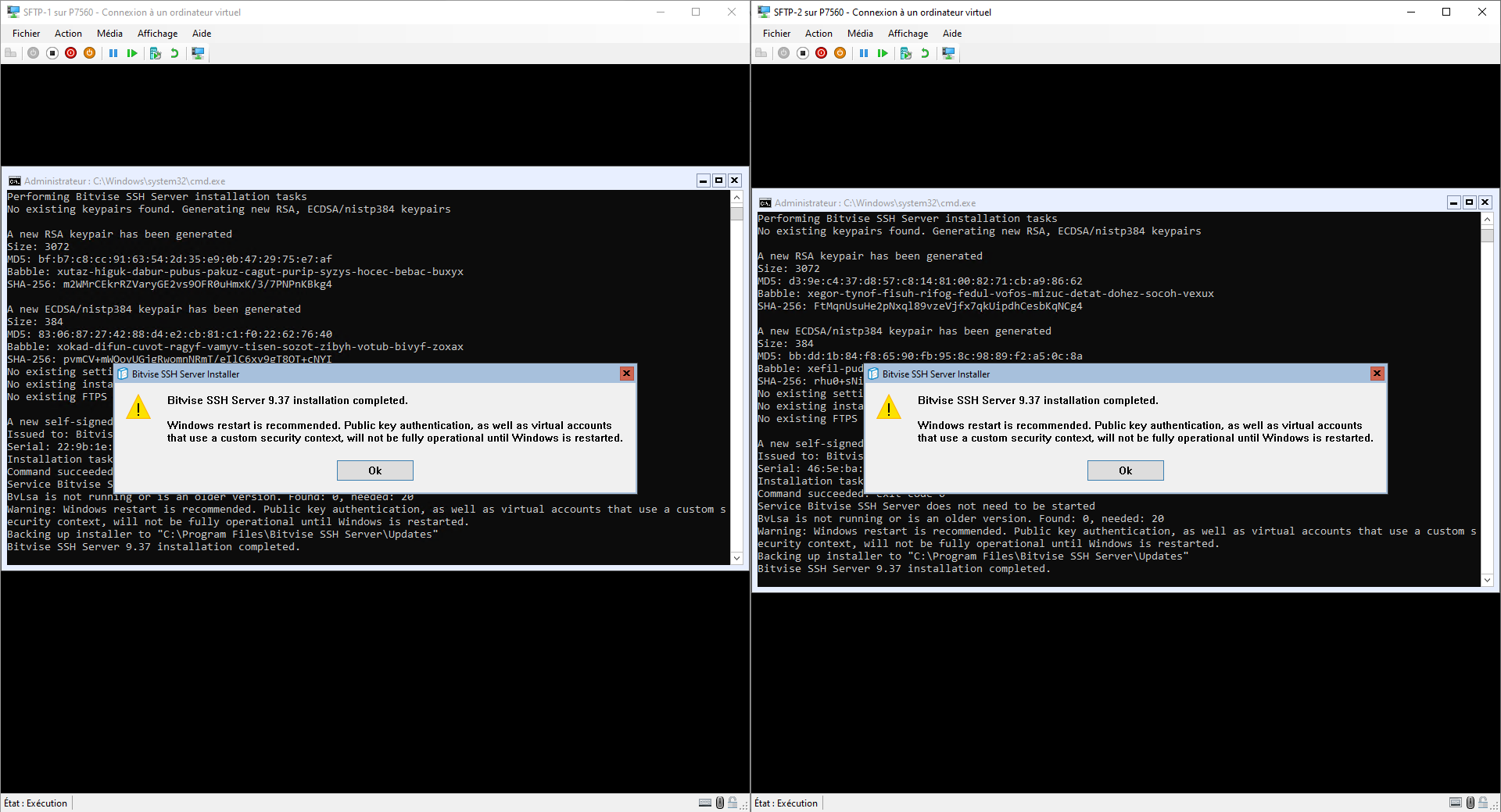Reset SFTP-2 with the green play icon
The height and width of the screenshot is (812, 1501).
[883, 53]
